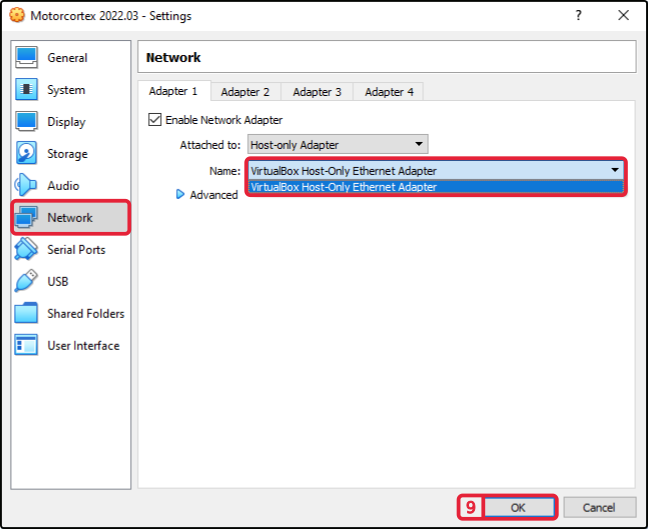Select the Shared Folders label in sidebar
The image size is (648, 529).
(x=86, y=314)
